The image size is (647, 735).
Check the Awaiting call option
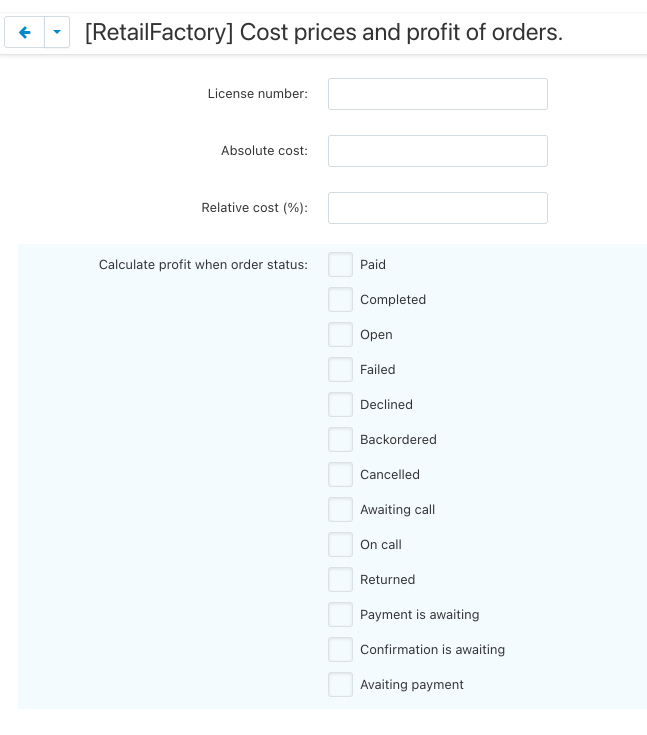pyautogui.click(x=341, y=510)
